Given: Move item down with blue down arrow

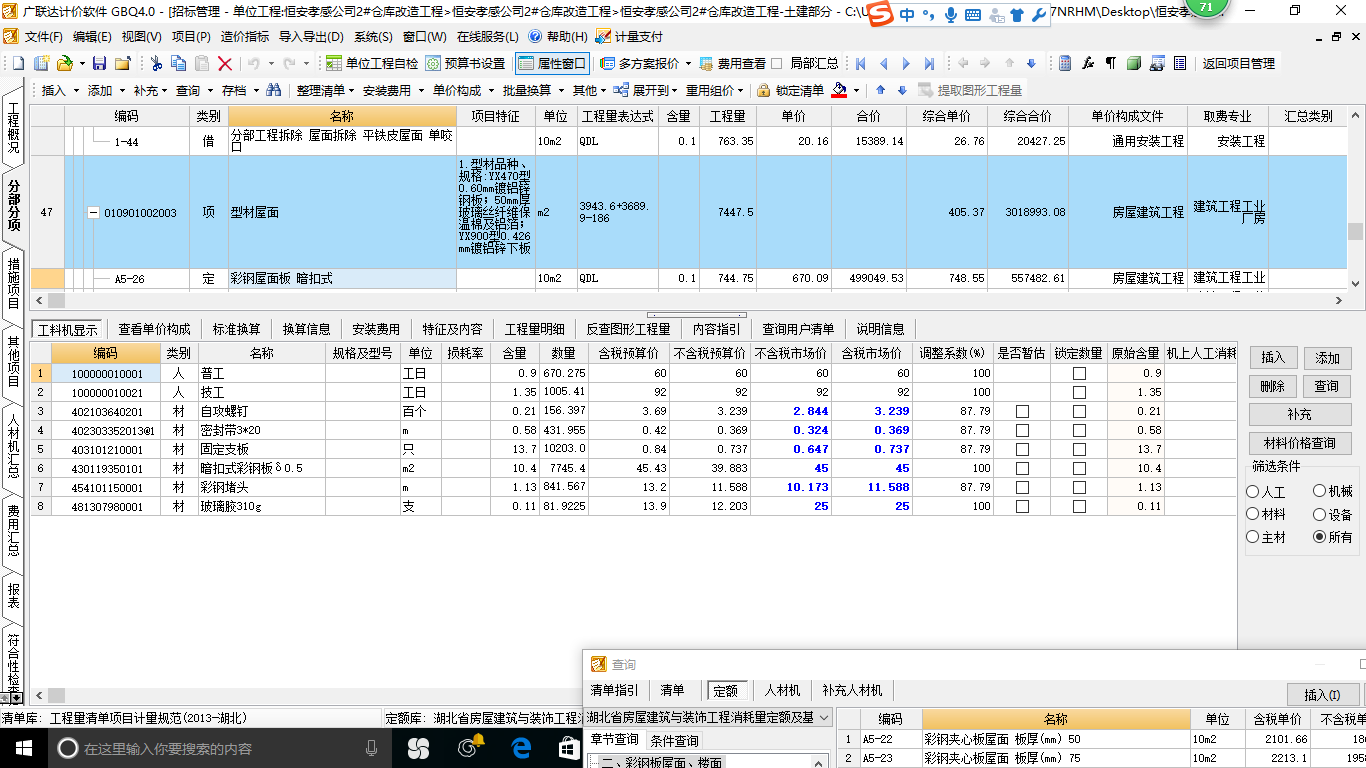Looking at the screenshot, I should click(x=902, y=90).
